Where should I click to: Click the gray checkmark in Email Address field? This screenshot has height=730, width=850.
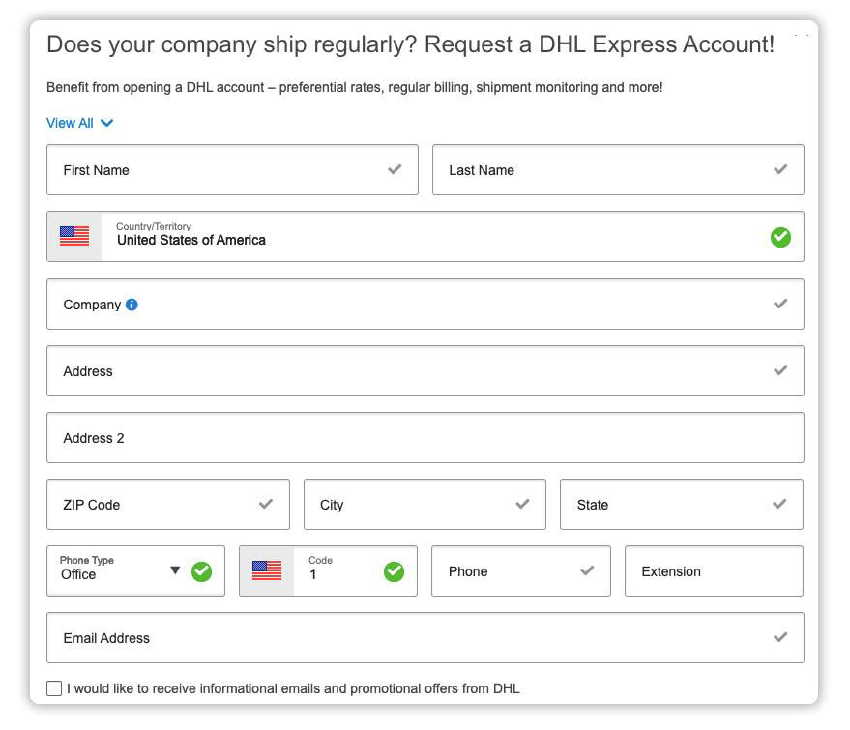pos(780,638)
